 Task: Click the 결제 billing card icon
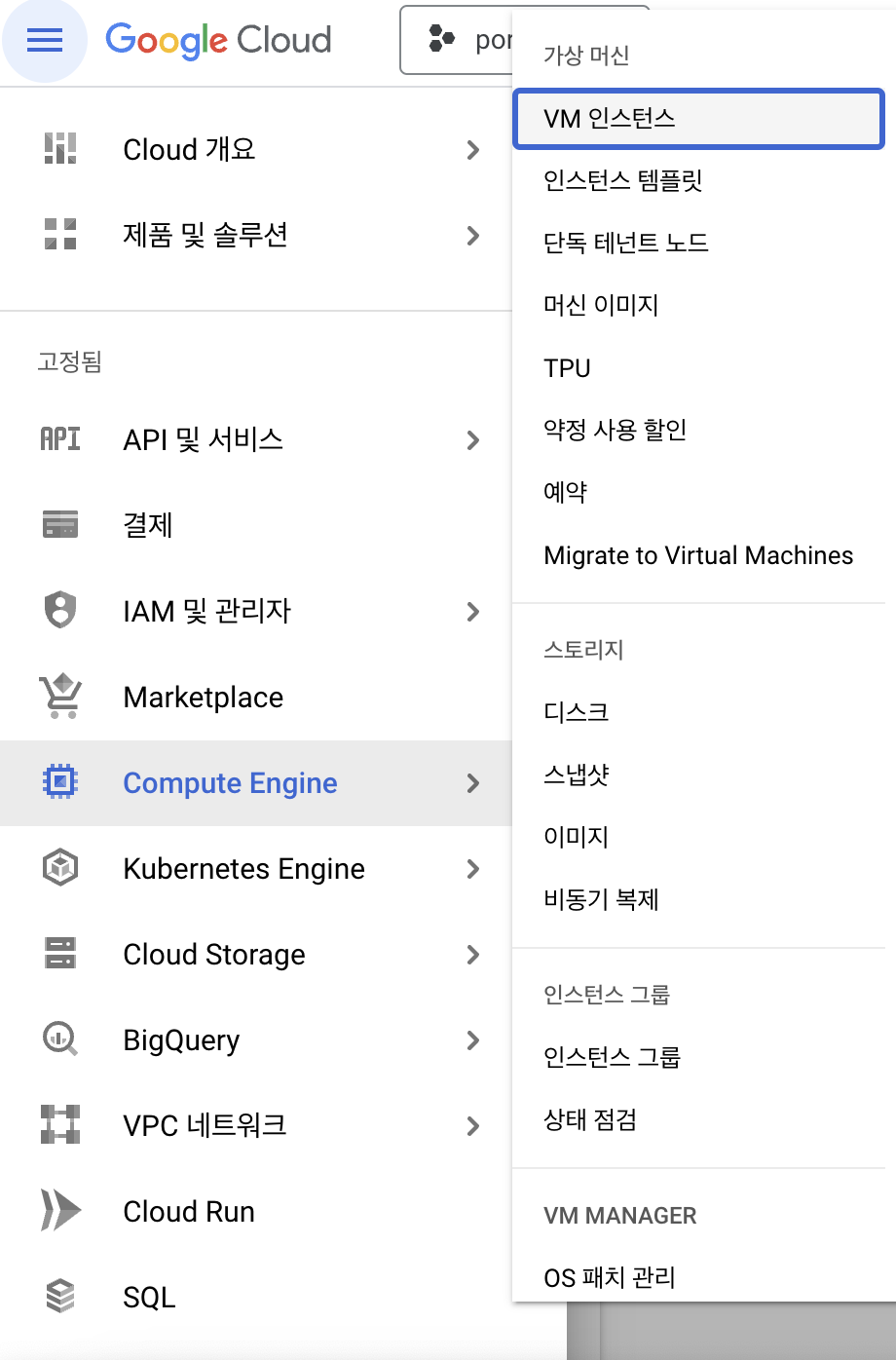click(x=60, y=524)
